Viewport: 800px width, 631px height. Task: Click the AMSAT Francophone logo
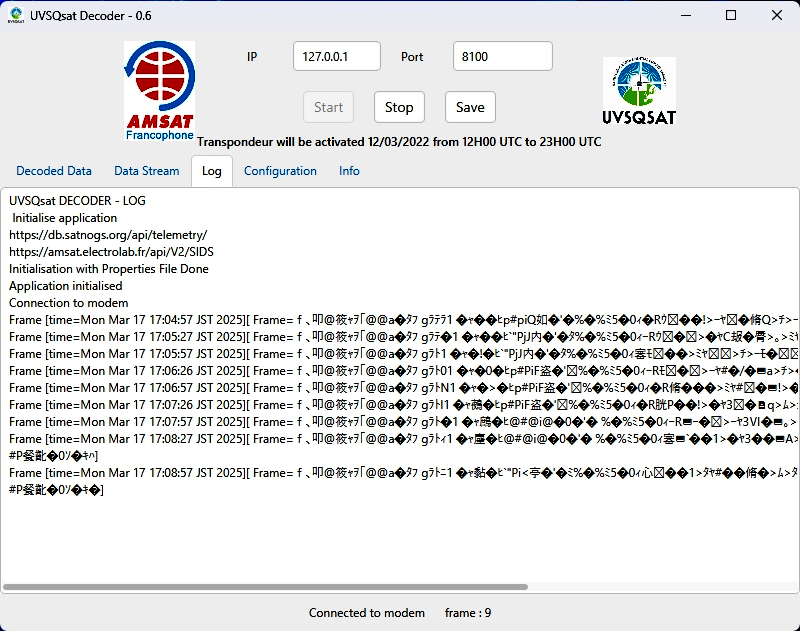tap(158, 90)
